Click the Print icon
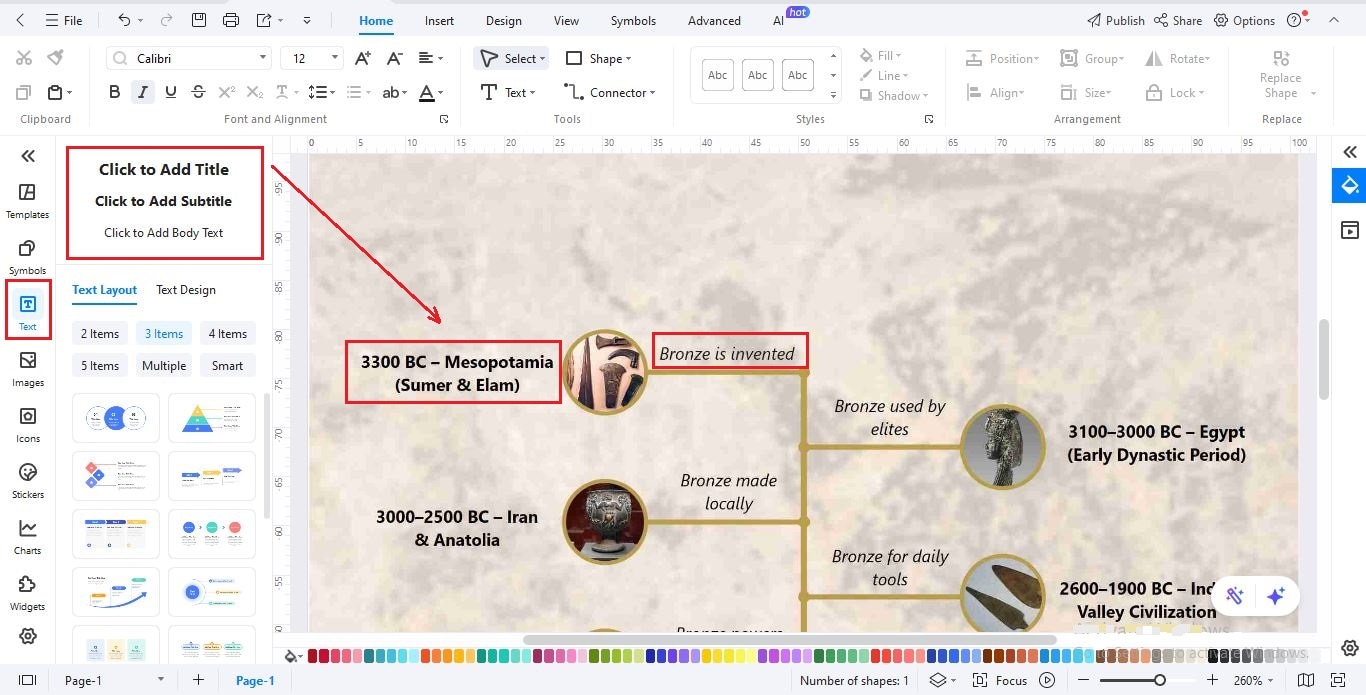 231,20
